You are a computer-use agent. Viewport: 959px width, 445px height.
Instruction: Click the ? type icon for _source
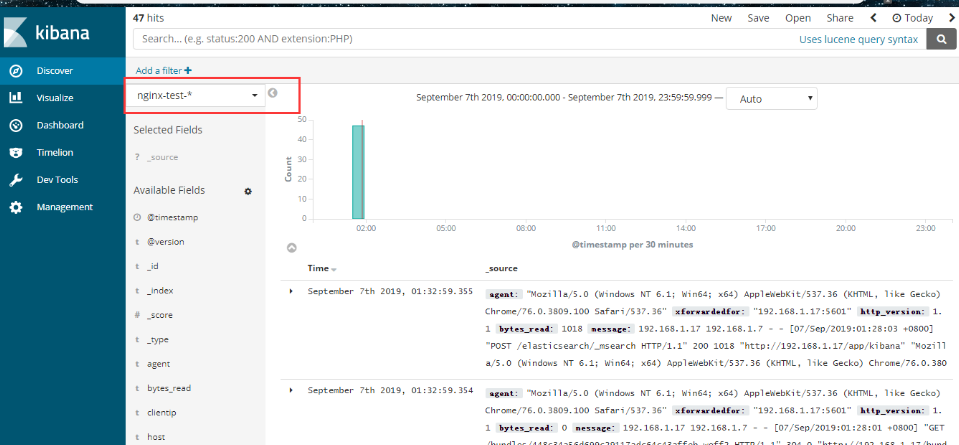pos(137,158)
